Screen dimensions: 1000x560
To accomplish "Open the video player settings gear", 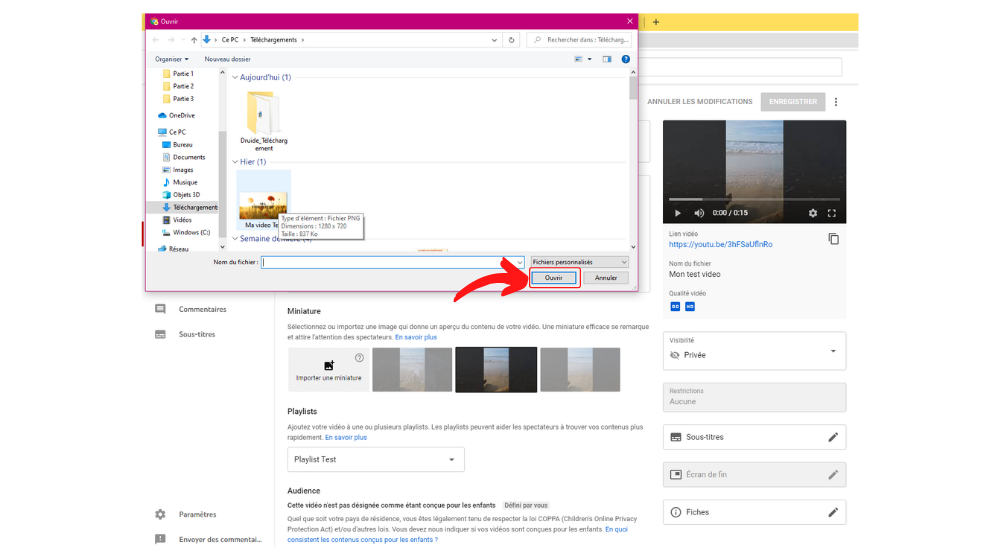I will pyautogui.click(x=812, y=213).
